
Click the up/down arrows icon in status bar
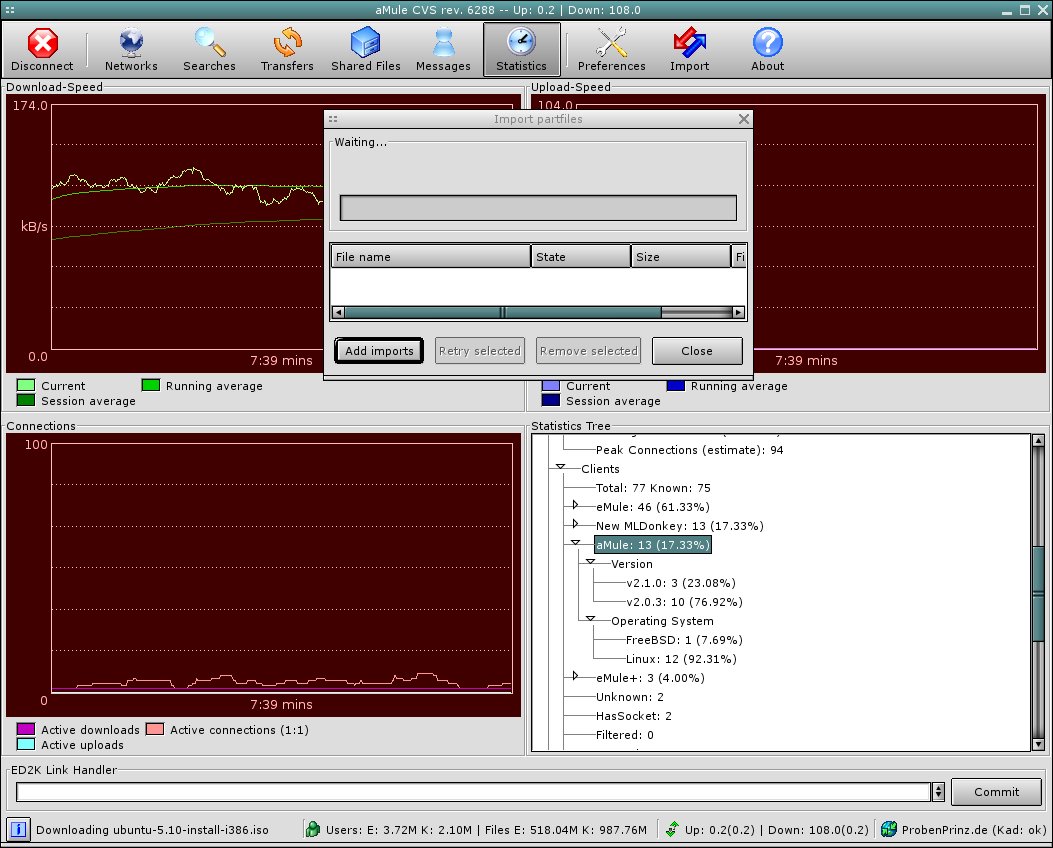coord(672,829)
